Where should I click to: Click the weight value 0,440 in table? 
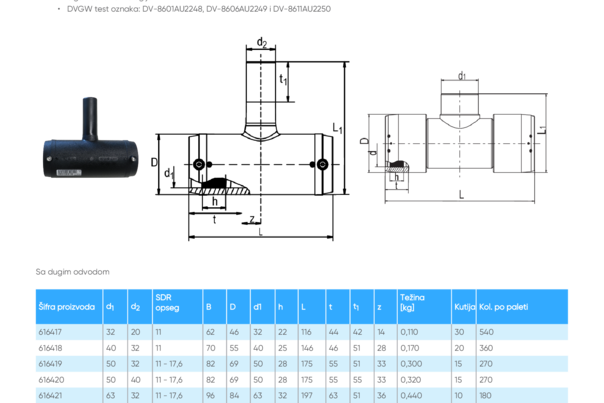411,396
